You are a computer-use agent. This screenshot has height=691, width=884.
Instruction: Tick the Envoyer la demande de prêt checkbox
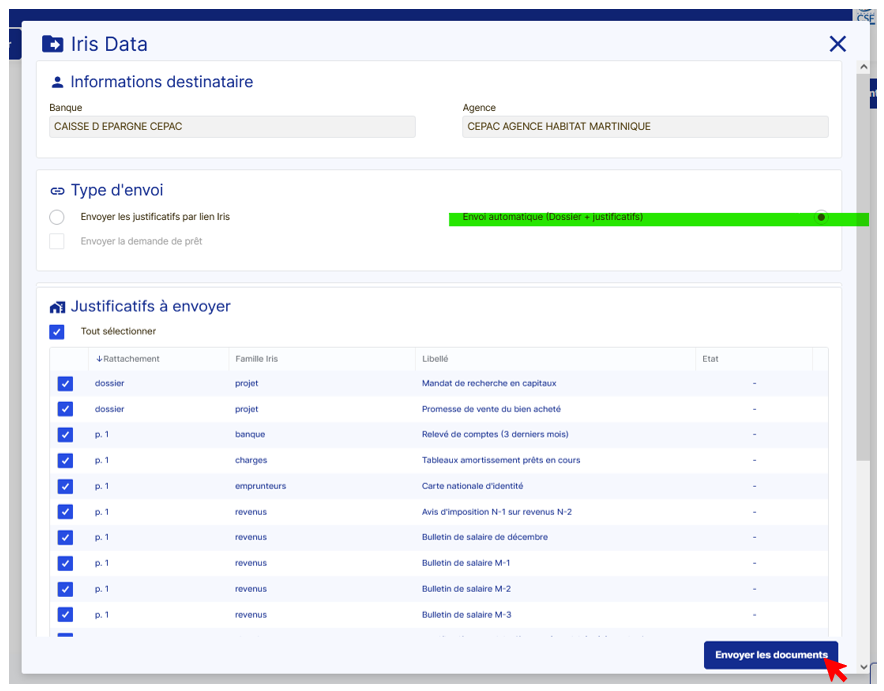[57, 241]
